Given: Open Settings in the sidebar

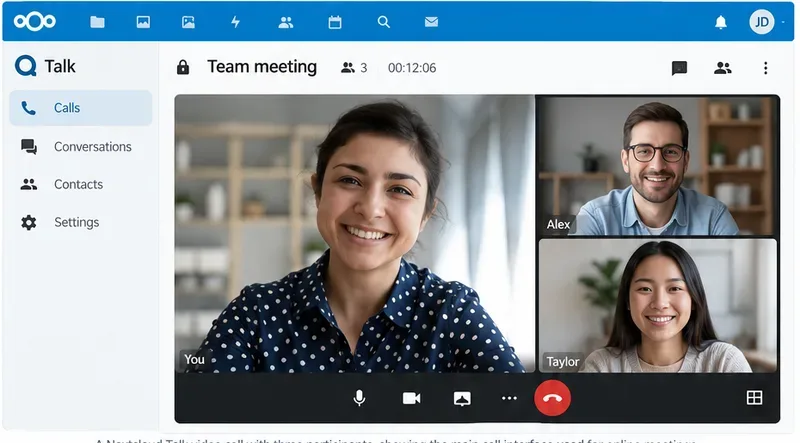Looking at the screenshot, I should click(81, 222).
